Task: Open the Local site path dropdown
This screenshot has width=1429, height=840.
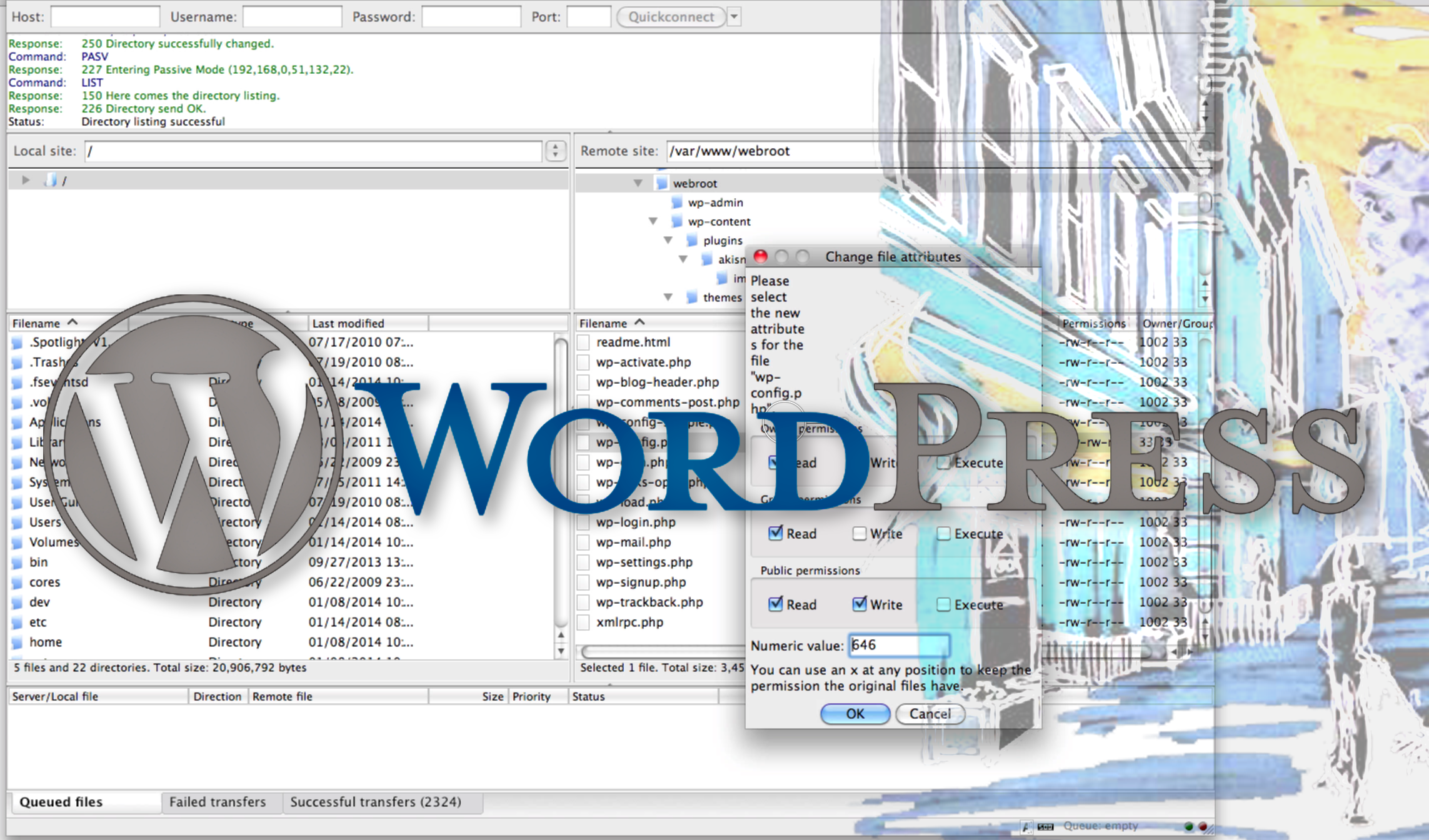Action: 555,151
